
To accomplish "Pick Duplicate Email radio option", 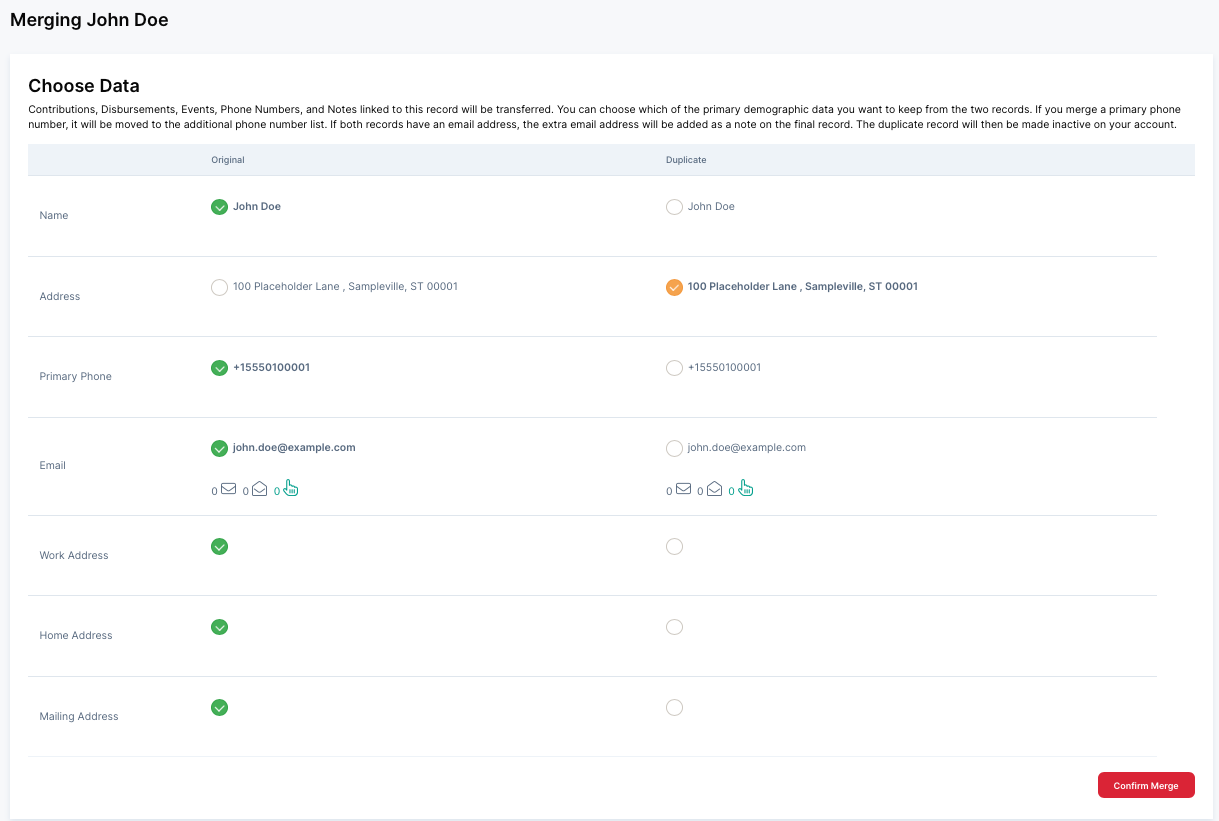I will pyautogui.click(x=674, y=448).
